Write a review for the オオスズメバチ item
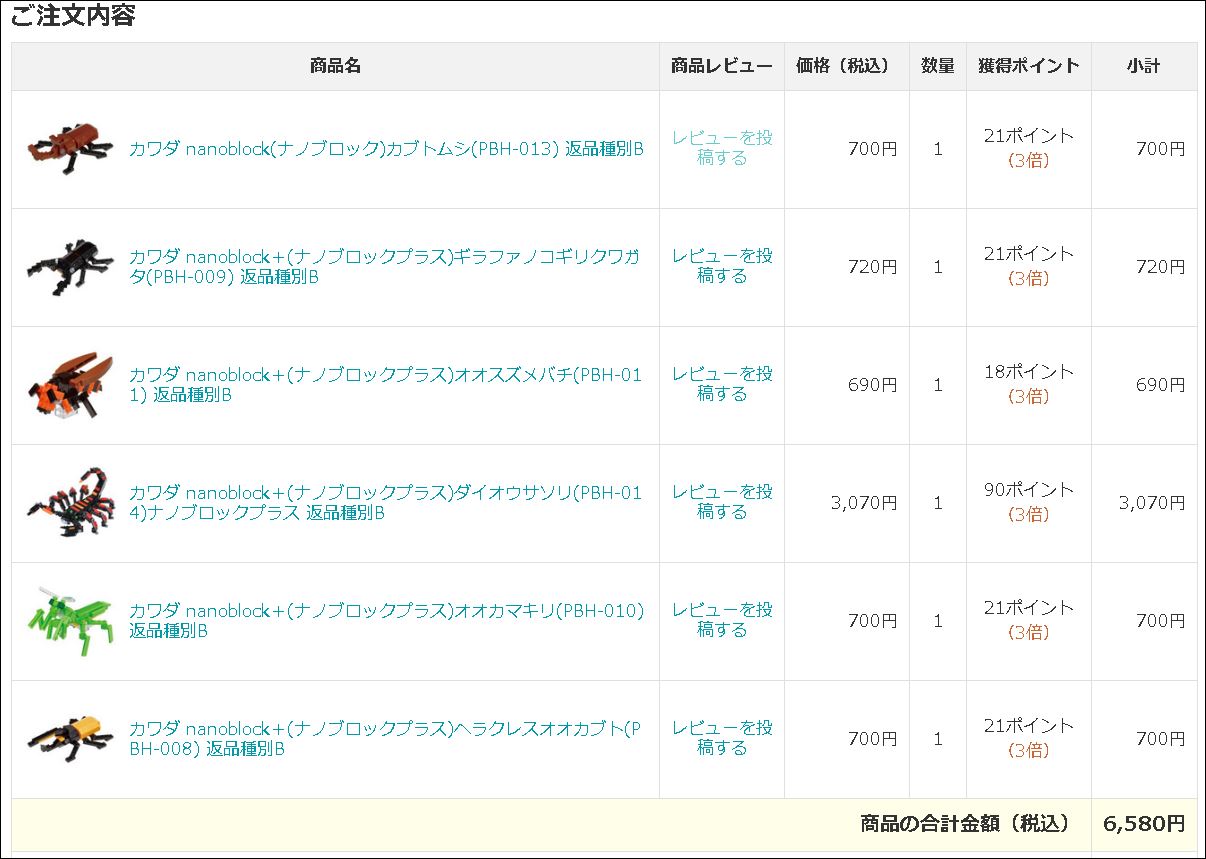Viewport: 1206px width, 859px height. point(722,384)
